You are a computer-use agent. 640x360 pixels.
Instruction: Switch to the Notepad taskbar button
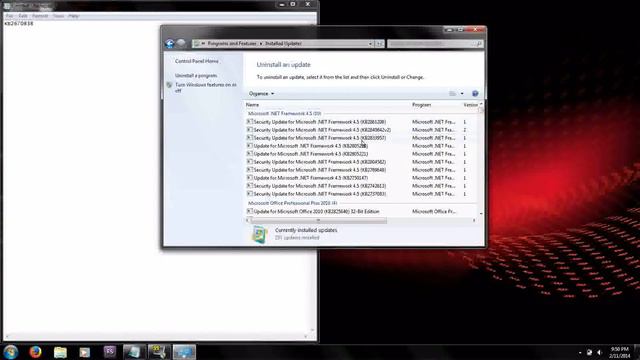pyautogui.click(x=134, y=352)
